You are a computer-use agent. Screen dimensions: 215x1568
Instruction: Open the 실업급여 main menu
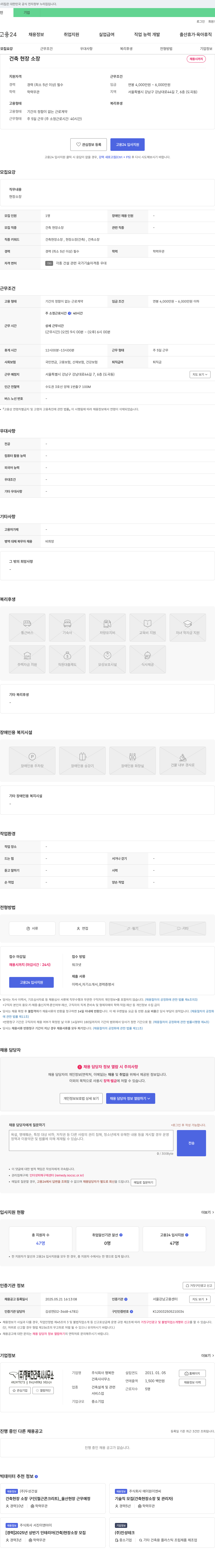point(107,35)
